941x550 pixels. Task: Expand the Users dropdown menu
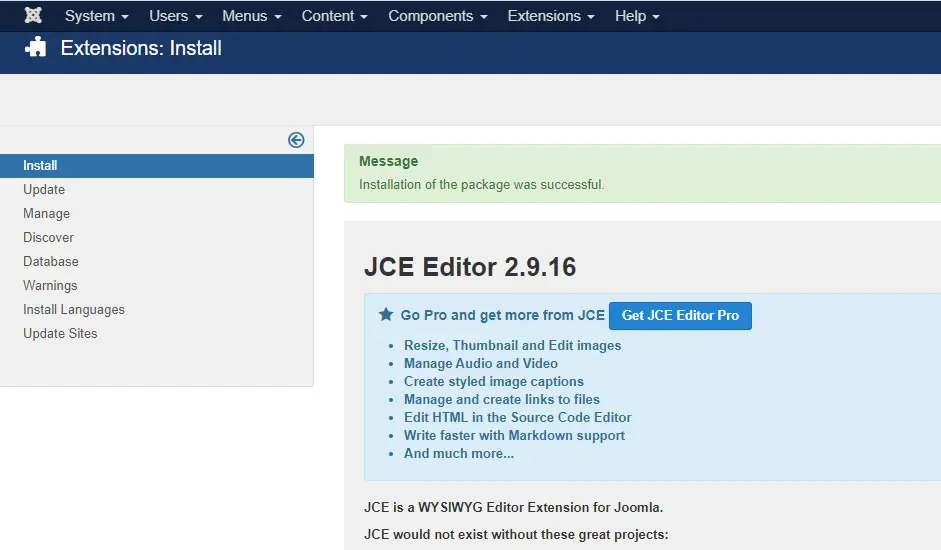[x=175, y=16]
